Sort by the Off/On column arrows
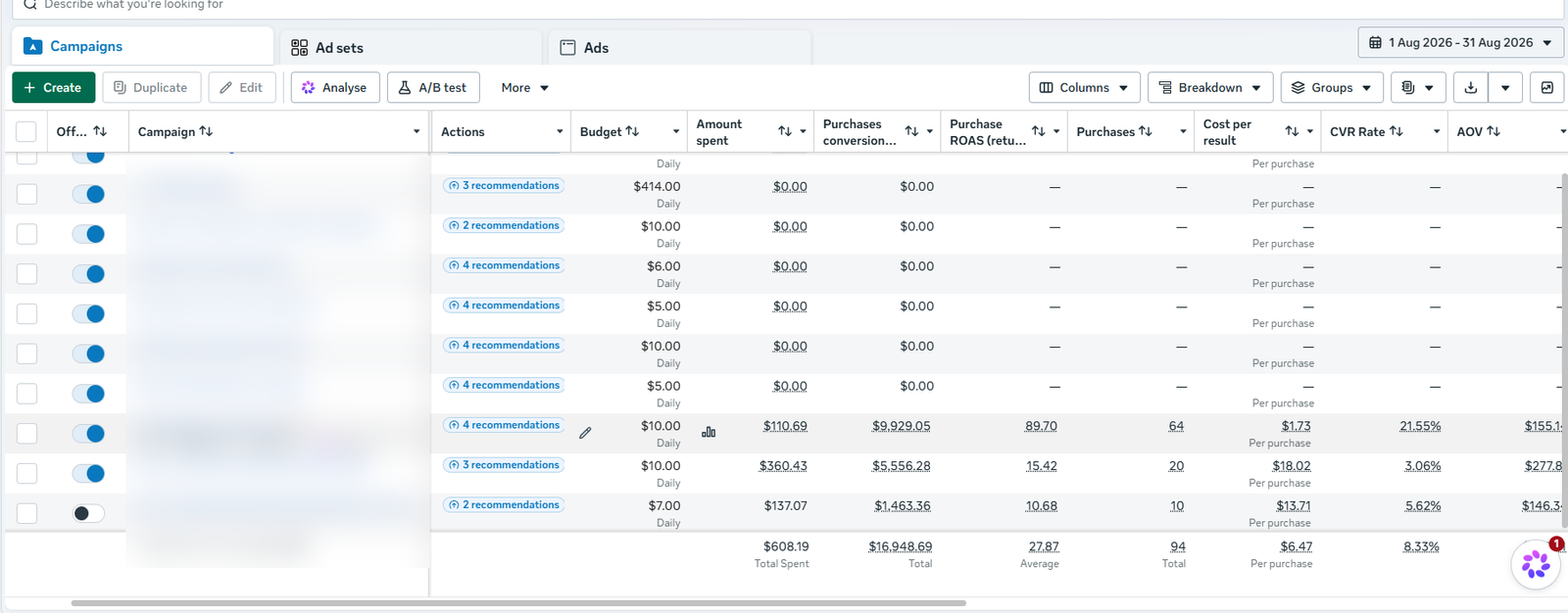Image resolution: width=1568 pixels, height=613 pixels. 100,131
